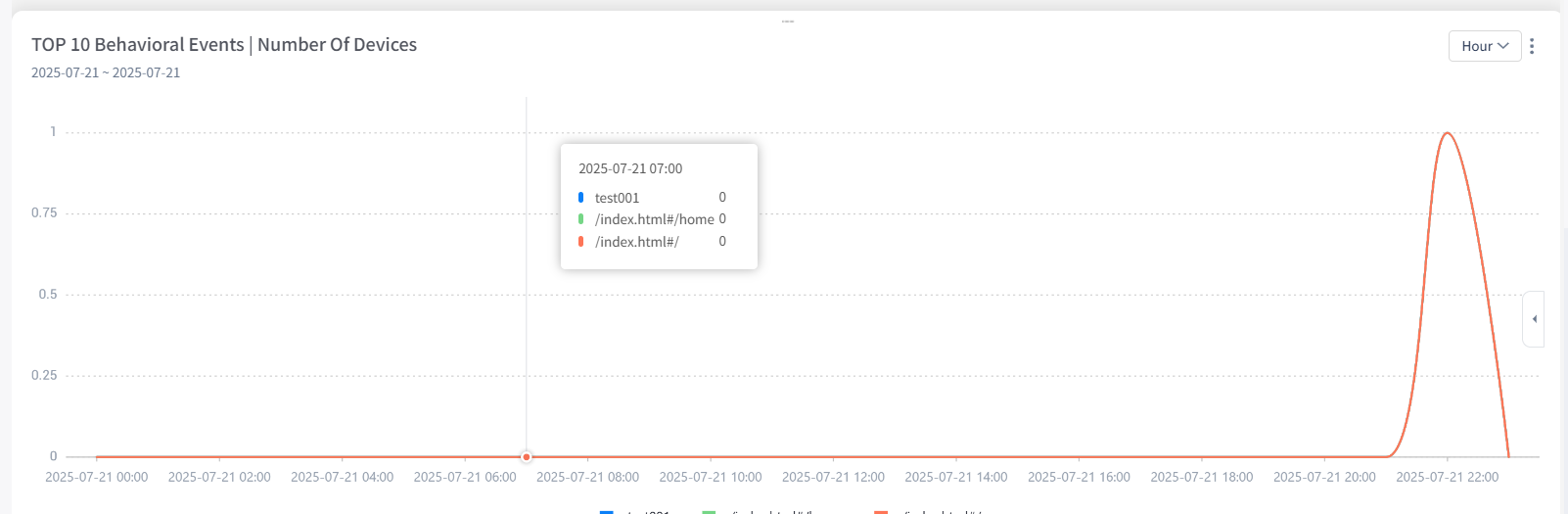Click y-axis value '0.25'

(x=44, y=375)
